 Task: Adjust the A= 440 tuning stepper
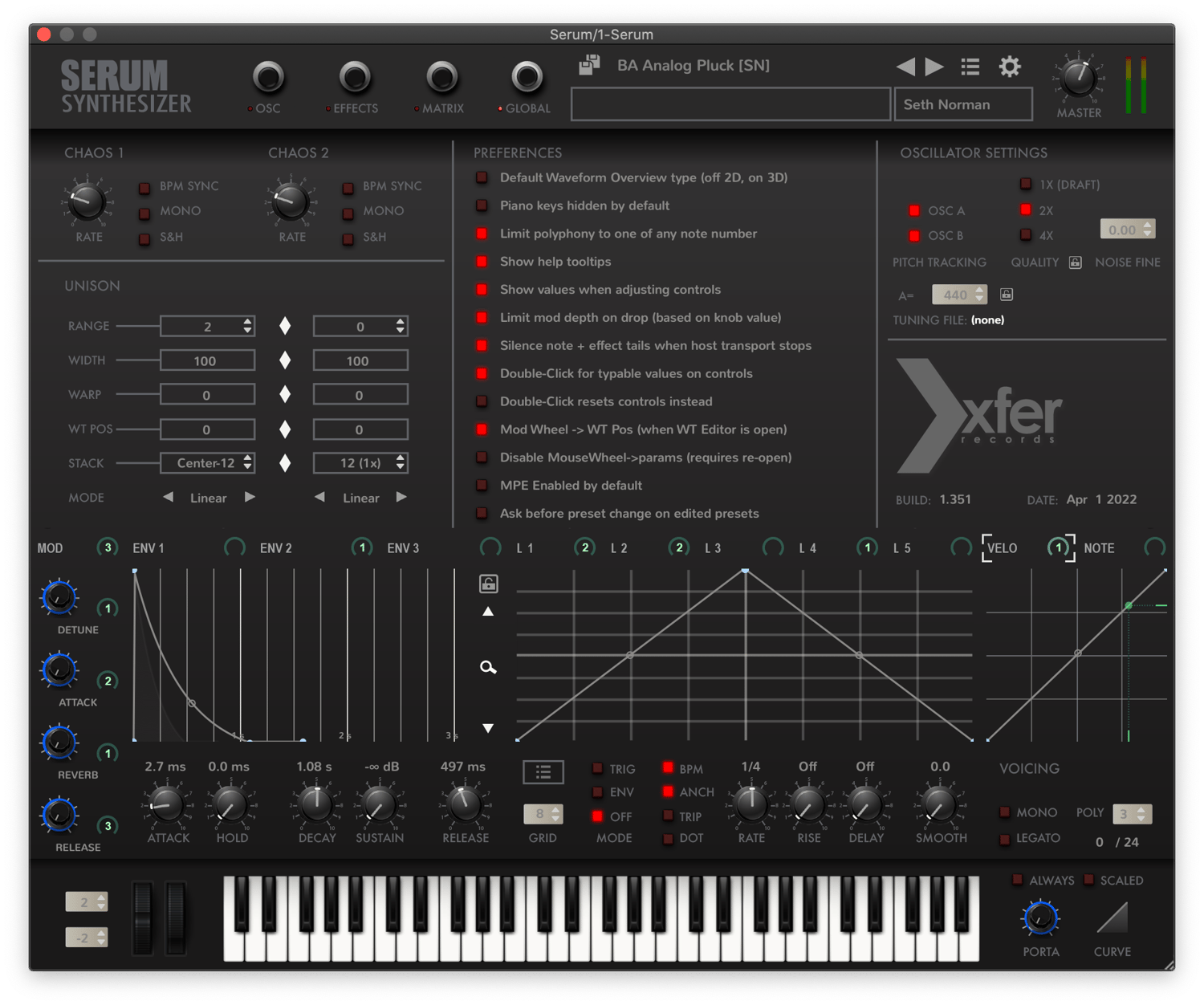(959, 295)
